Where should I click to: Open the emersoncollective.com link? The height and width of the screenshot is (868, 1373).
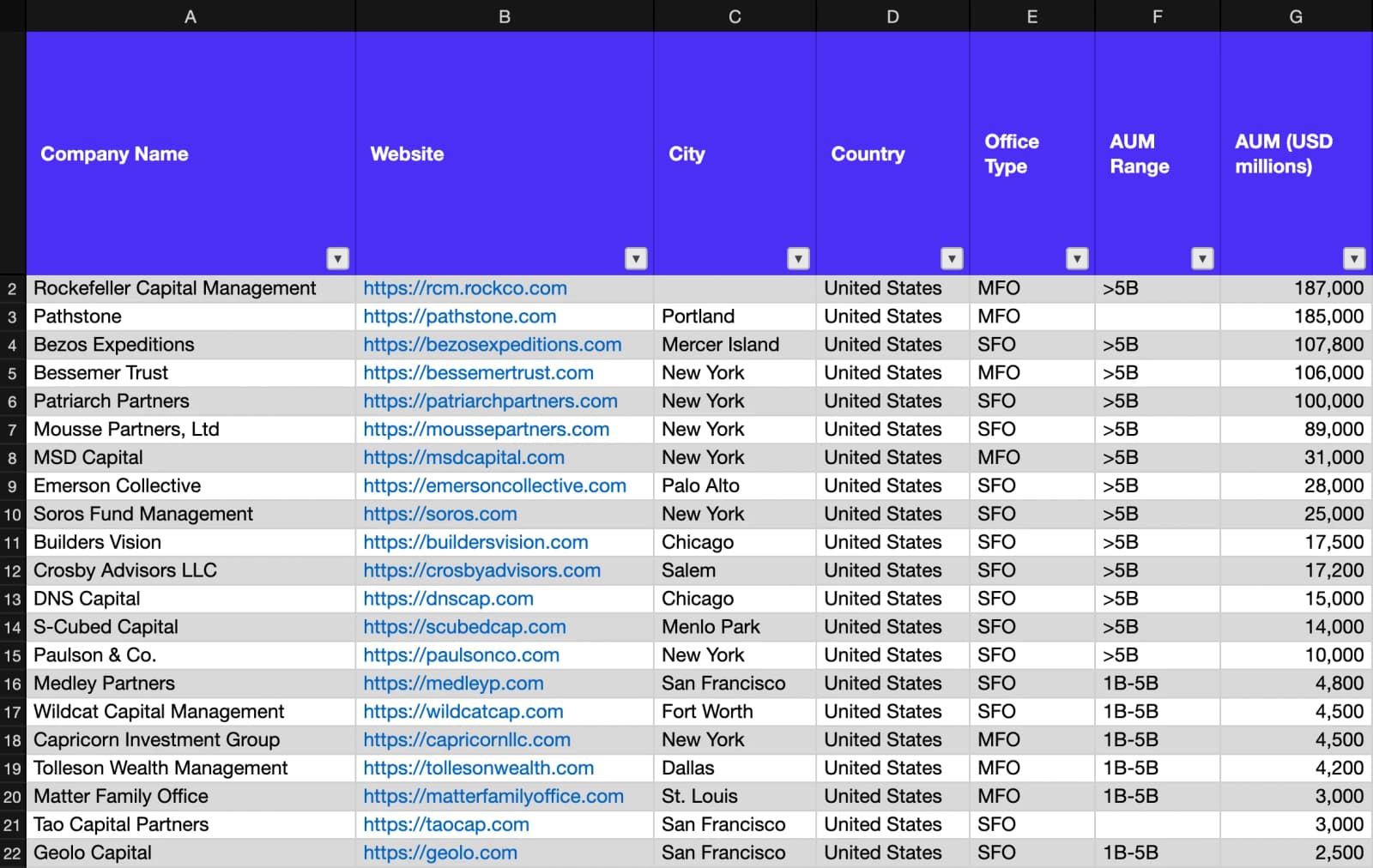(x=495, y=485)
